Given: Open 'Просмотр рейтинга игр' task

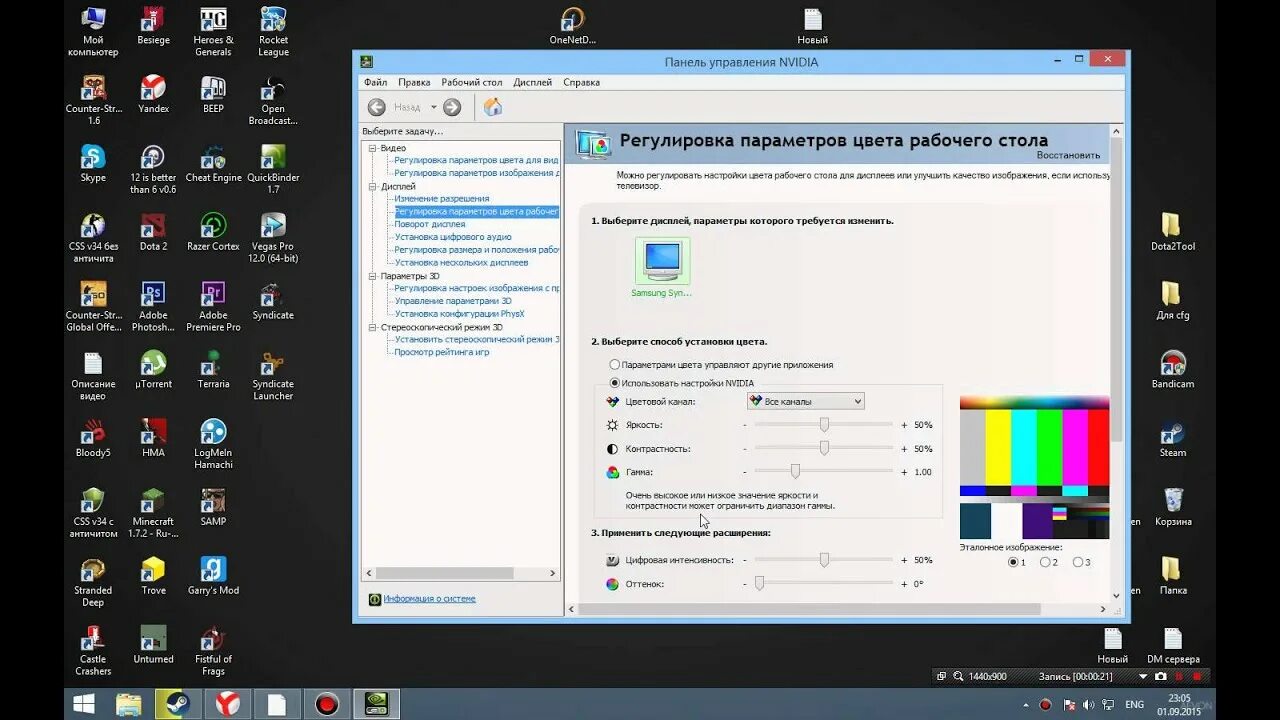Looking at the screenshot, I should (x=442, y=352).
